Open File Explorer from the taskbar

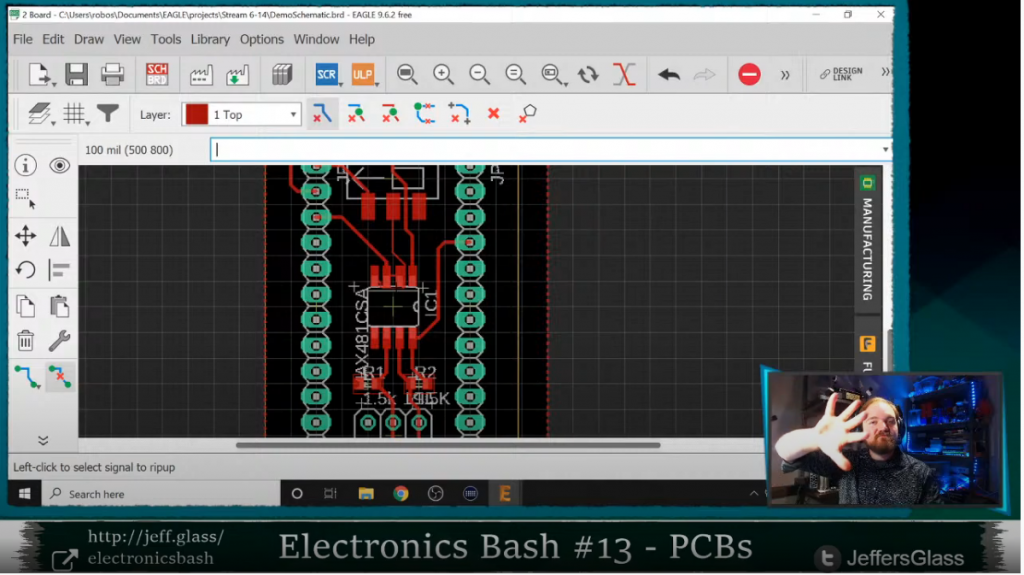click(x=366, y=494)
